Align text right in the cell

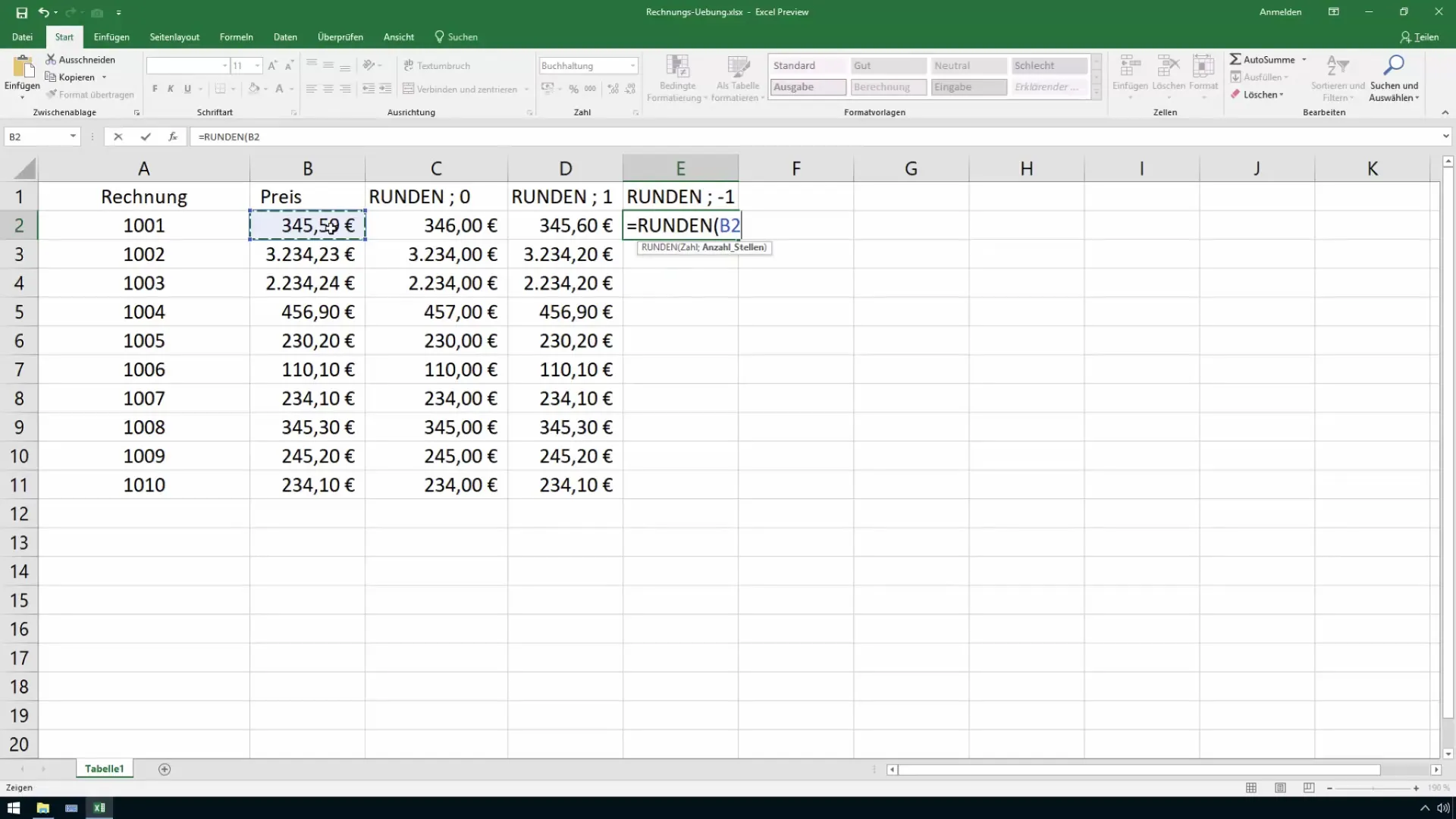tap(345, 89)
